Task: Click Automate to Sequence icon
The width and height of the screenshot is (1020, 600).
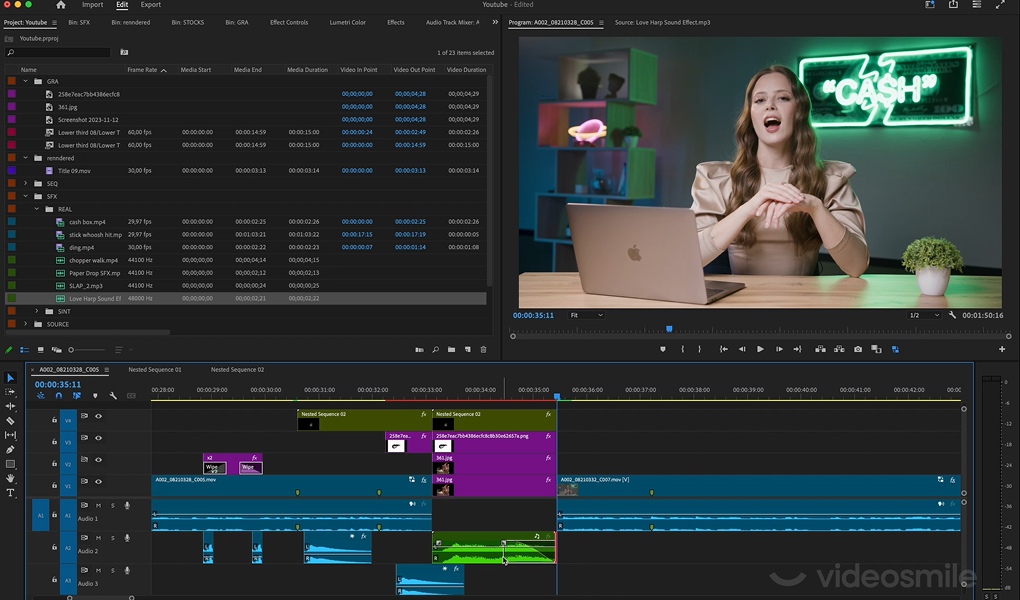Action: click(419, 350)
